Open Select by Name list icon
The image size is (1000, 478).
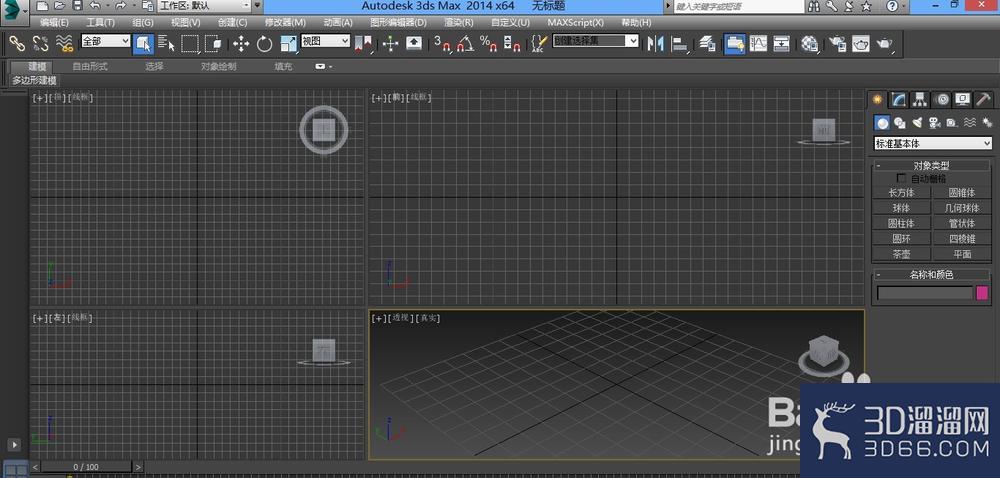point(166,43)
